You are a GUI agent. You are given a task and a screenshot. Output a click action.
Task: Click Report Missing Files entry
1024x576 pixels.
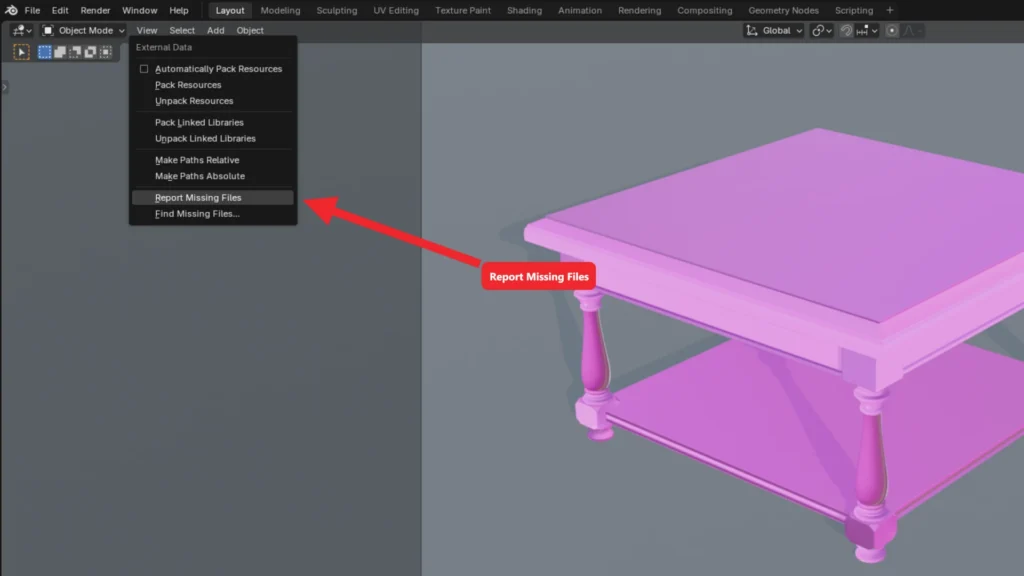click(213, 198)
